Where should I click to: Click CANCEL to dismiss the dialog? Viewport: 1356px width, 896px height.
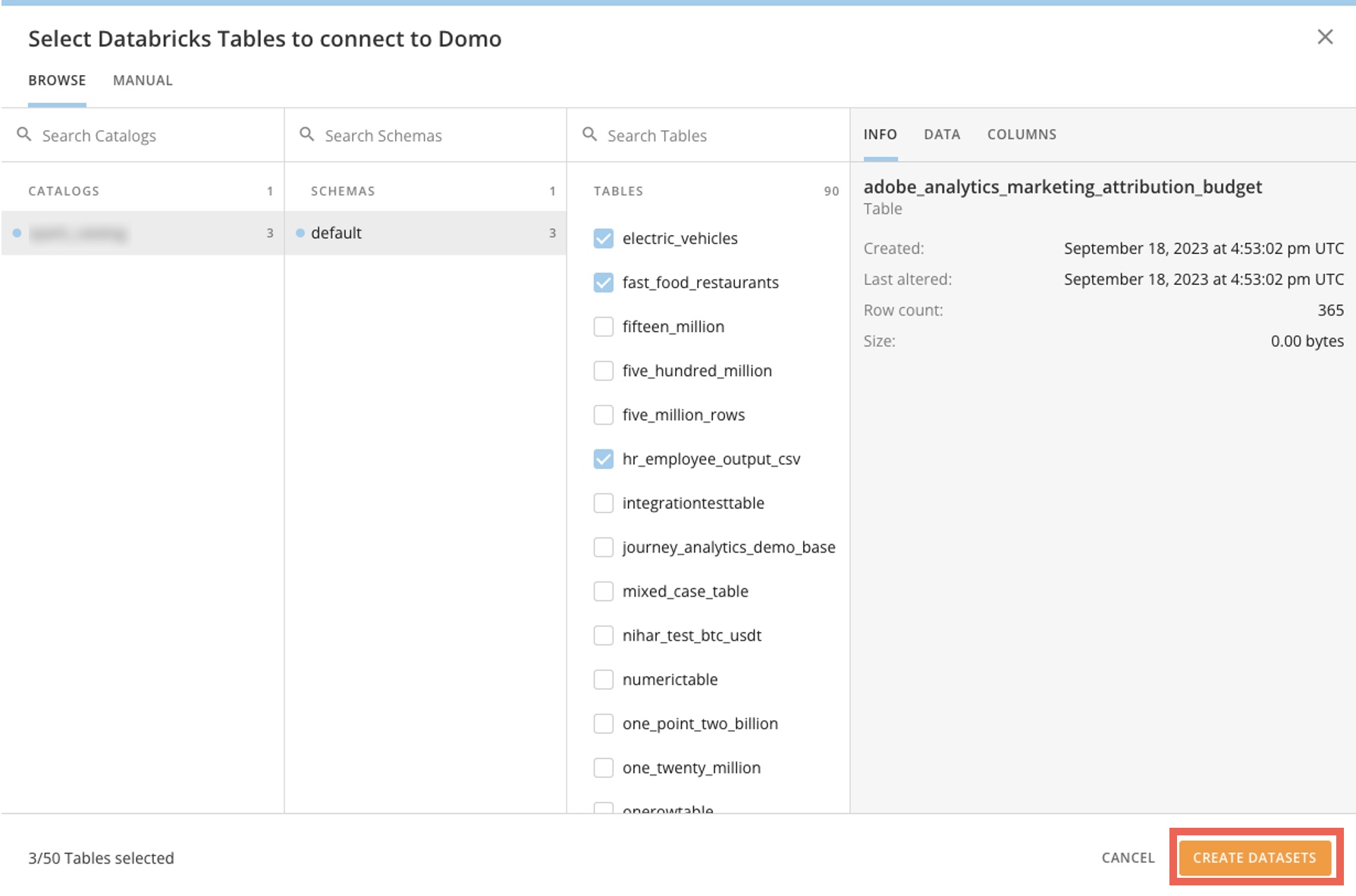click(1128, 857)
